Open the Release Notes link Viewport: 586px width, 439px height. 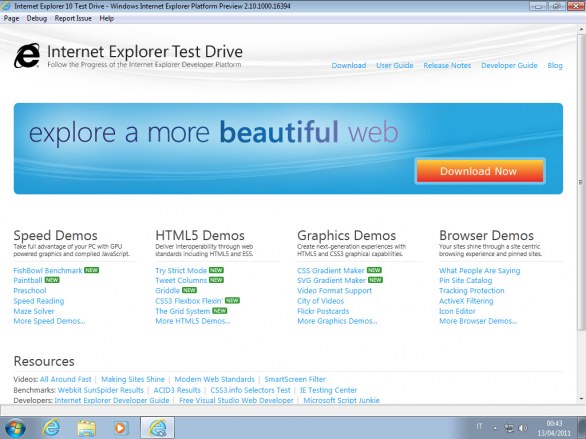[447, 65]
